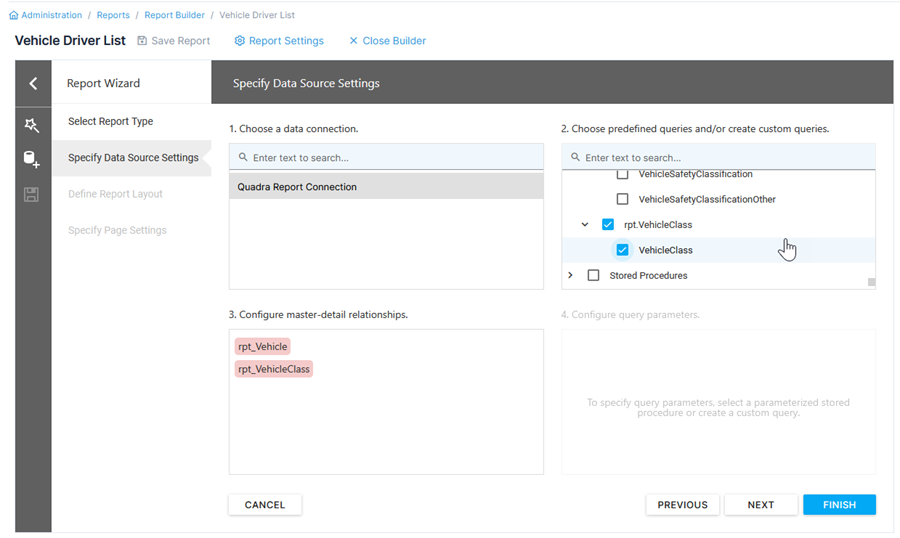Click the disabled save disk sidebar icon
The width and height of the screenshot is (900, 538).
(32, 195)
